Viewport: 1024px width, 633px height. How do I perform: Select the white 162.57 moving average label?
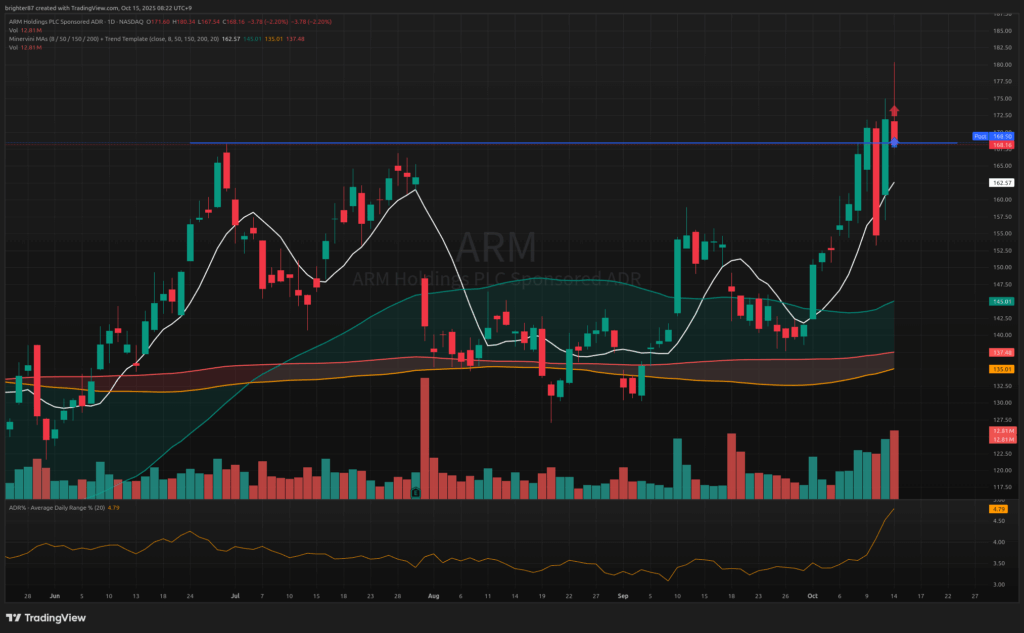[x=1002, y=183]
